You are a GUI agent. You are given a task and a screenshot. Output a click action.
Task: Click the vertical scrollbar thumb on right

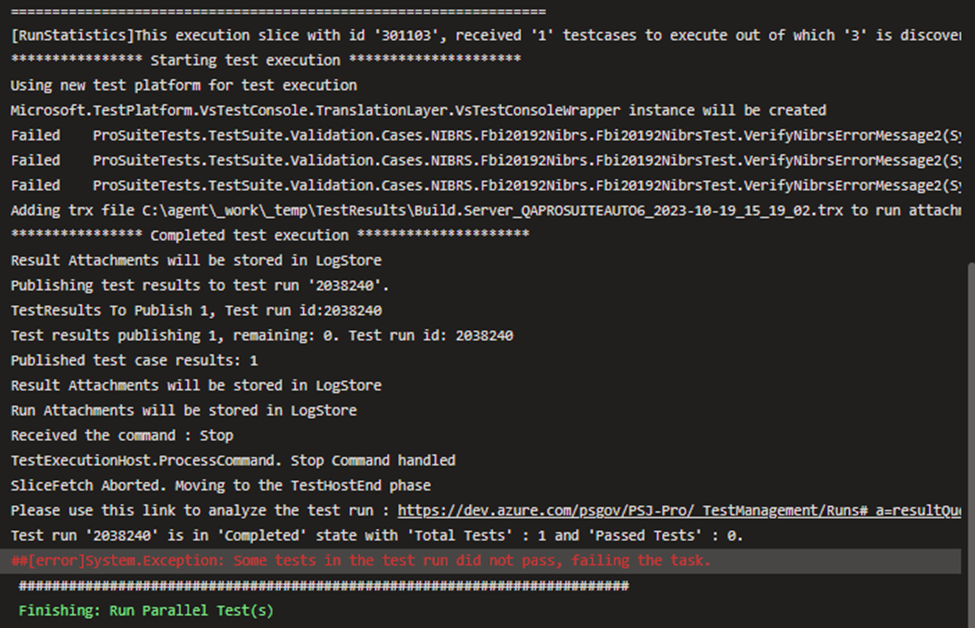pyautogui.click(x=971, y=445)
